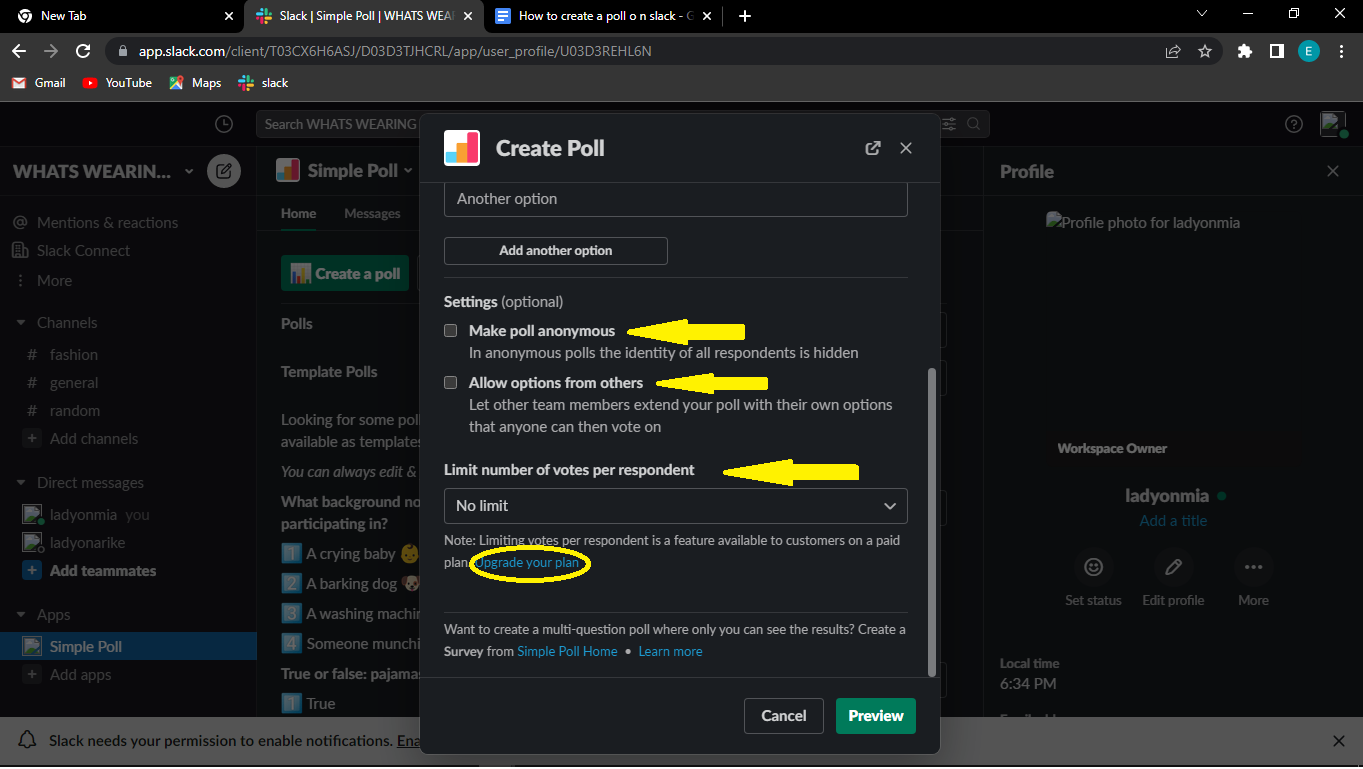Click the Search WHATS WEARING search box
1363x769 pixels.
pyautogui.click(x=625, y=124)
